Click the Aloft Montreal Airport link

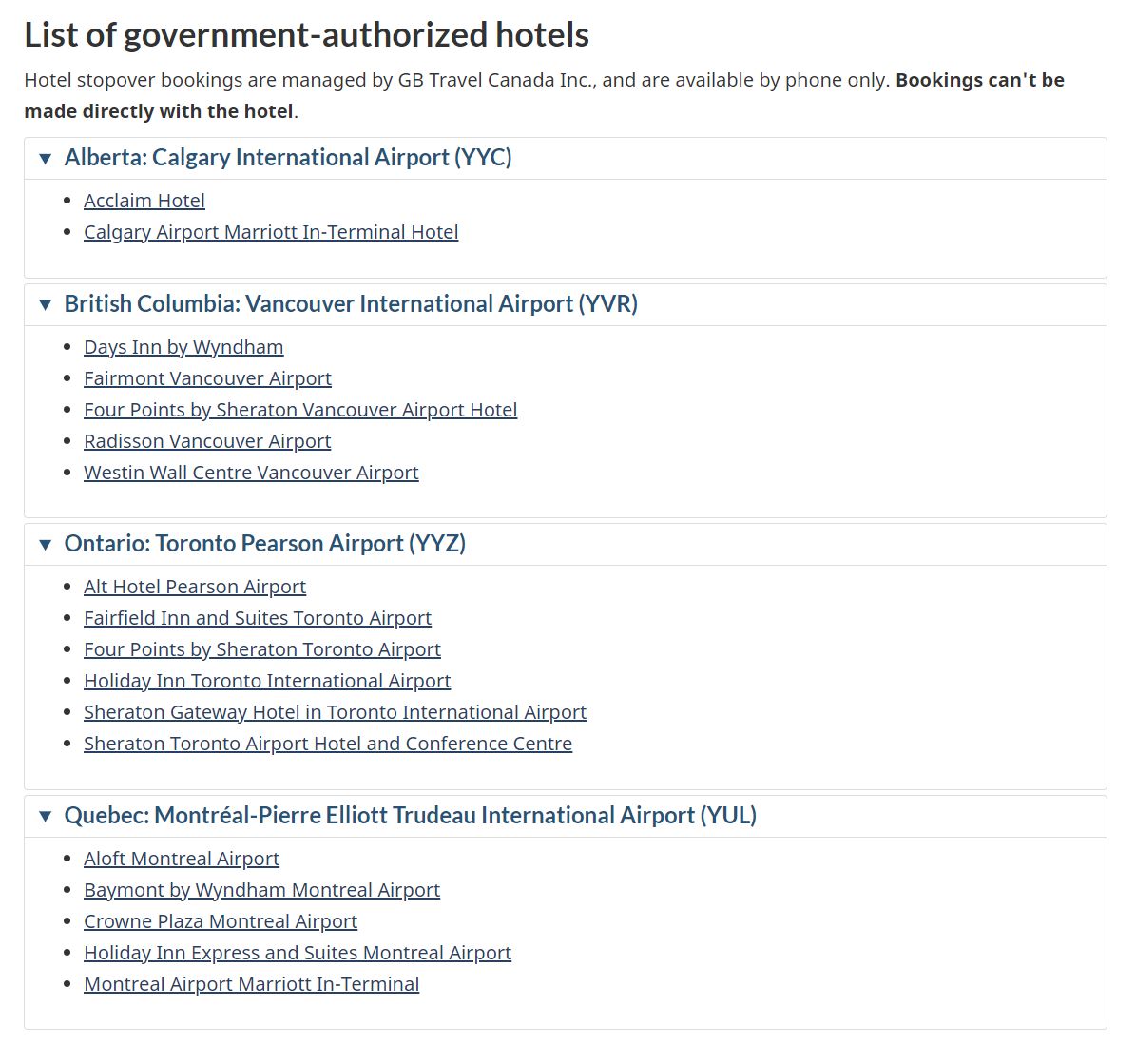click(182, 859)
